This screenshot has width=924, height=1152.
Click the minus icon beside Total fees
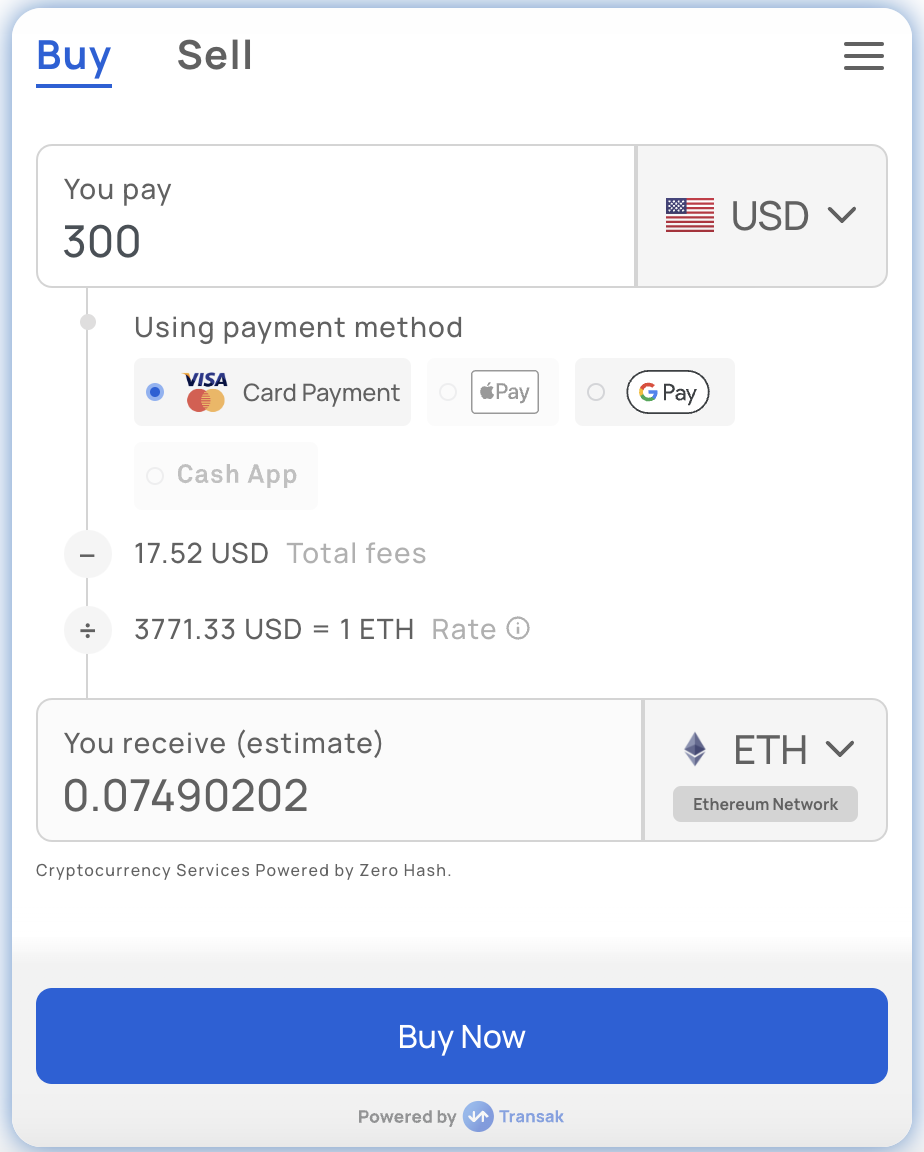tap(87, 554)
